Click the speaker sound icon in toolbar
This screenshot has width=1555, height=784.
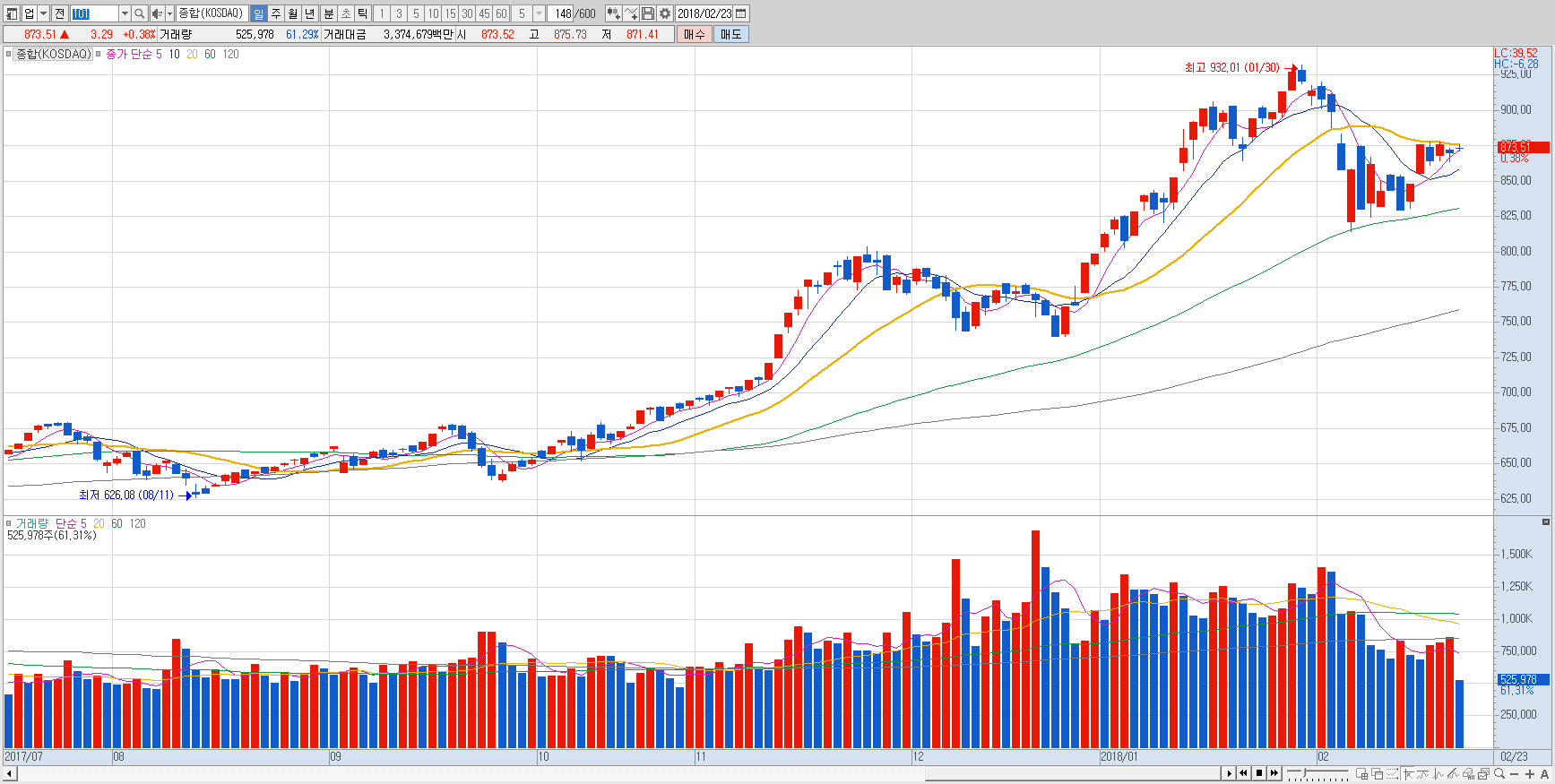pyautogui.click(x=157, y=13)
